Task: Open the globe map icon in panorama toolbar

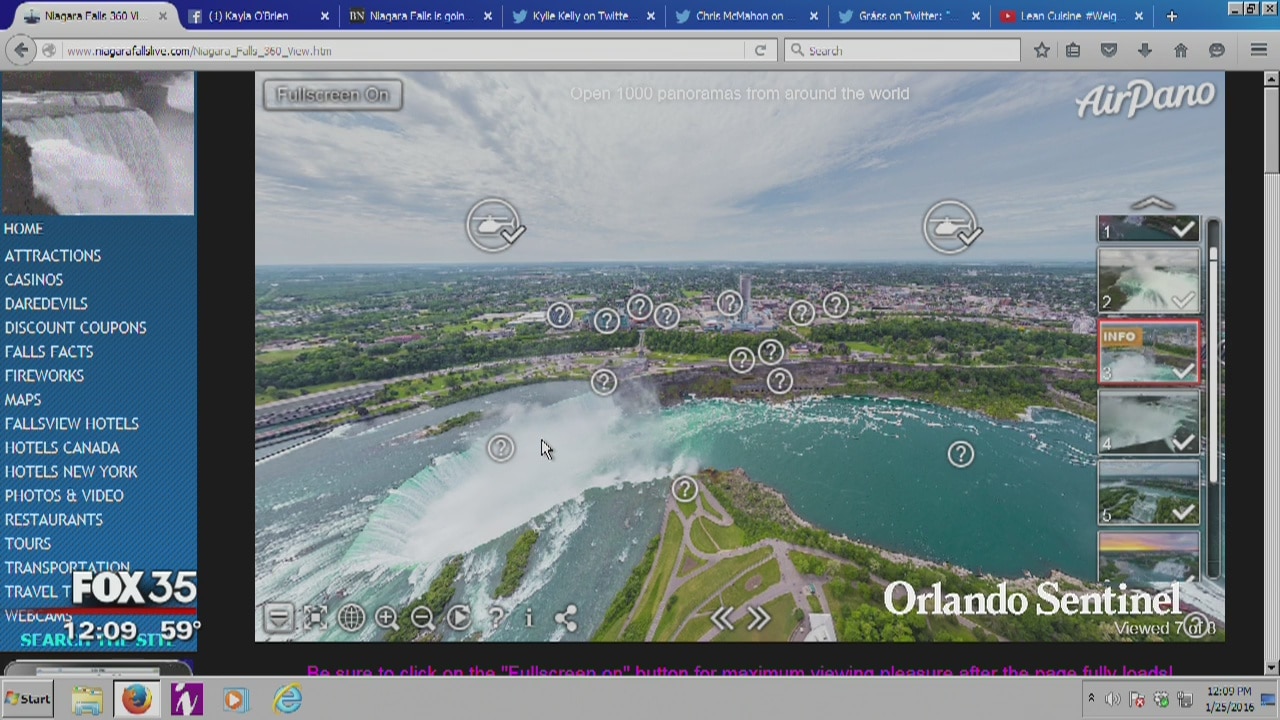Action: [351, 618]
